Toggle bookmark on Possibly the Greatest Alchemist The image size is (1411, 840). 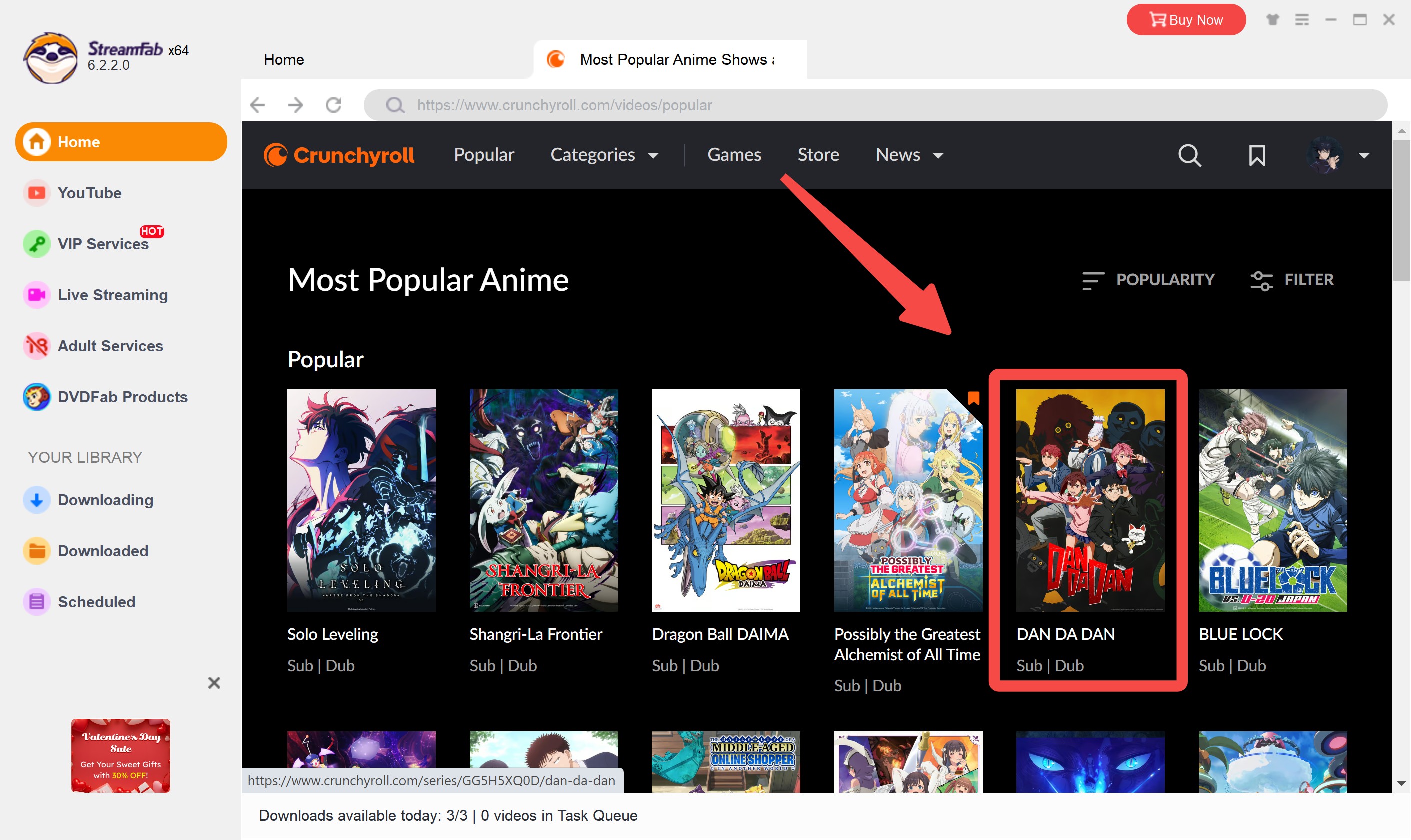point(973,398)
